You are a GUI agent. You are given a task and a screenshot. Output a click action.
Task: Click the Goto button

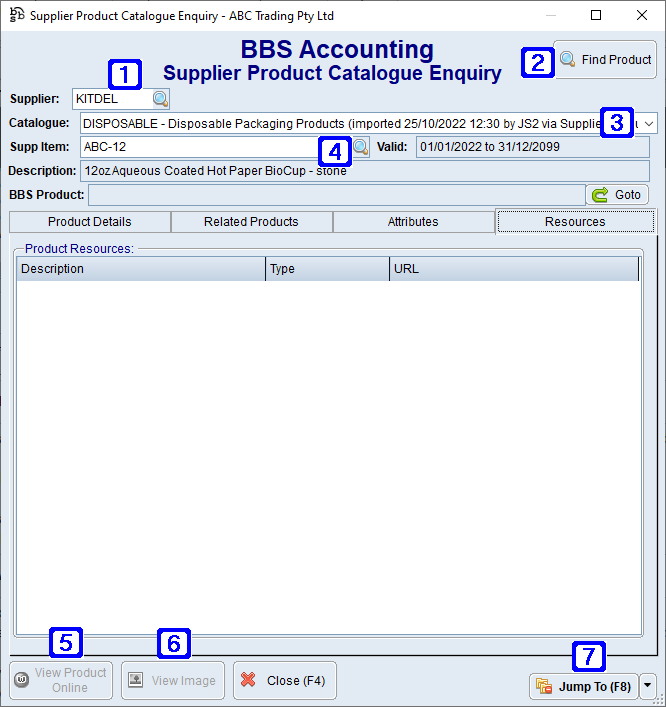(617, 195)
